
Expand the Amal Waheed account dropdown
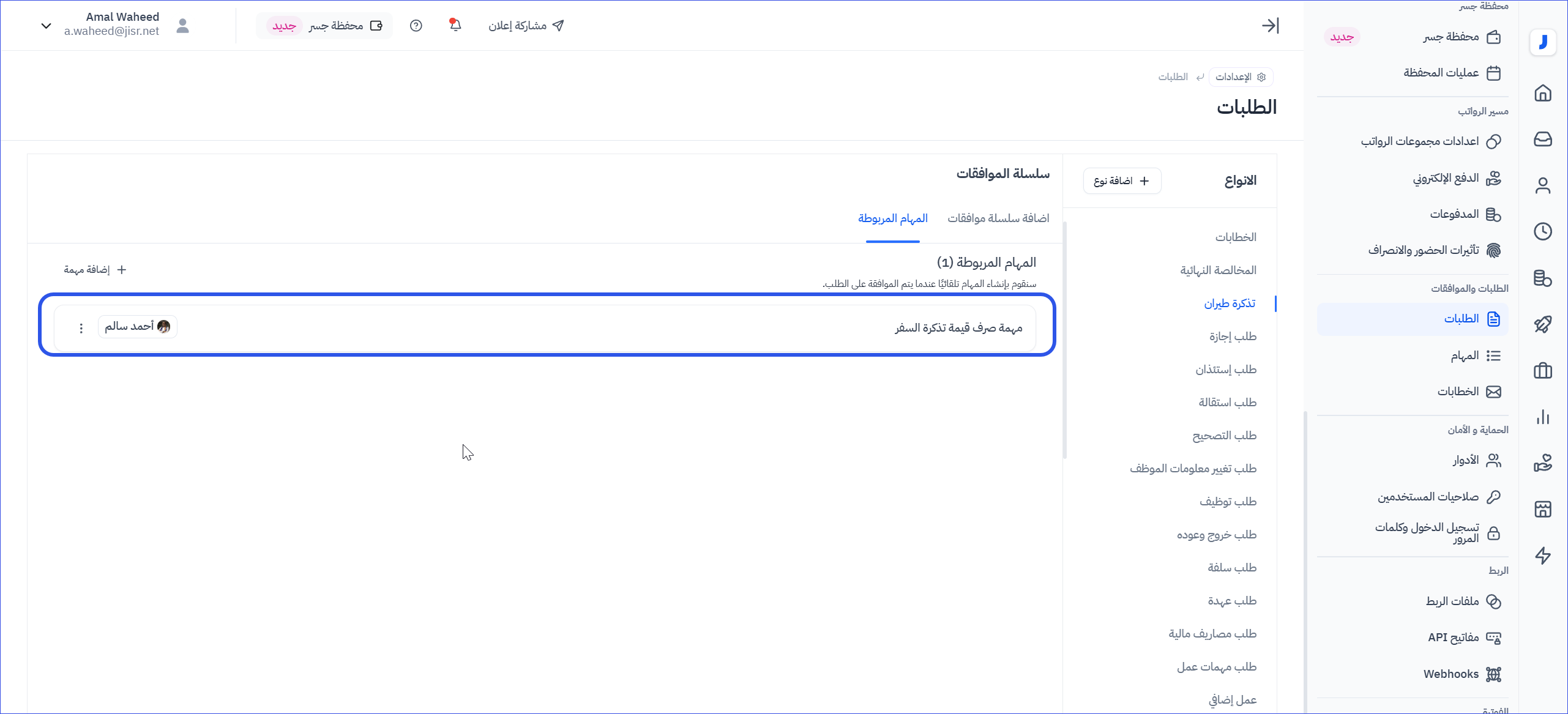(x=46, y=26)
